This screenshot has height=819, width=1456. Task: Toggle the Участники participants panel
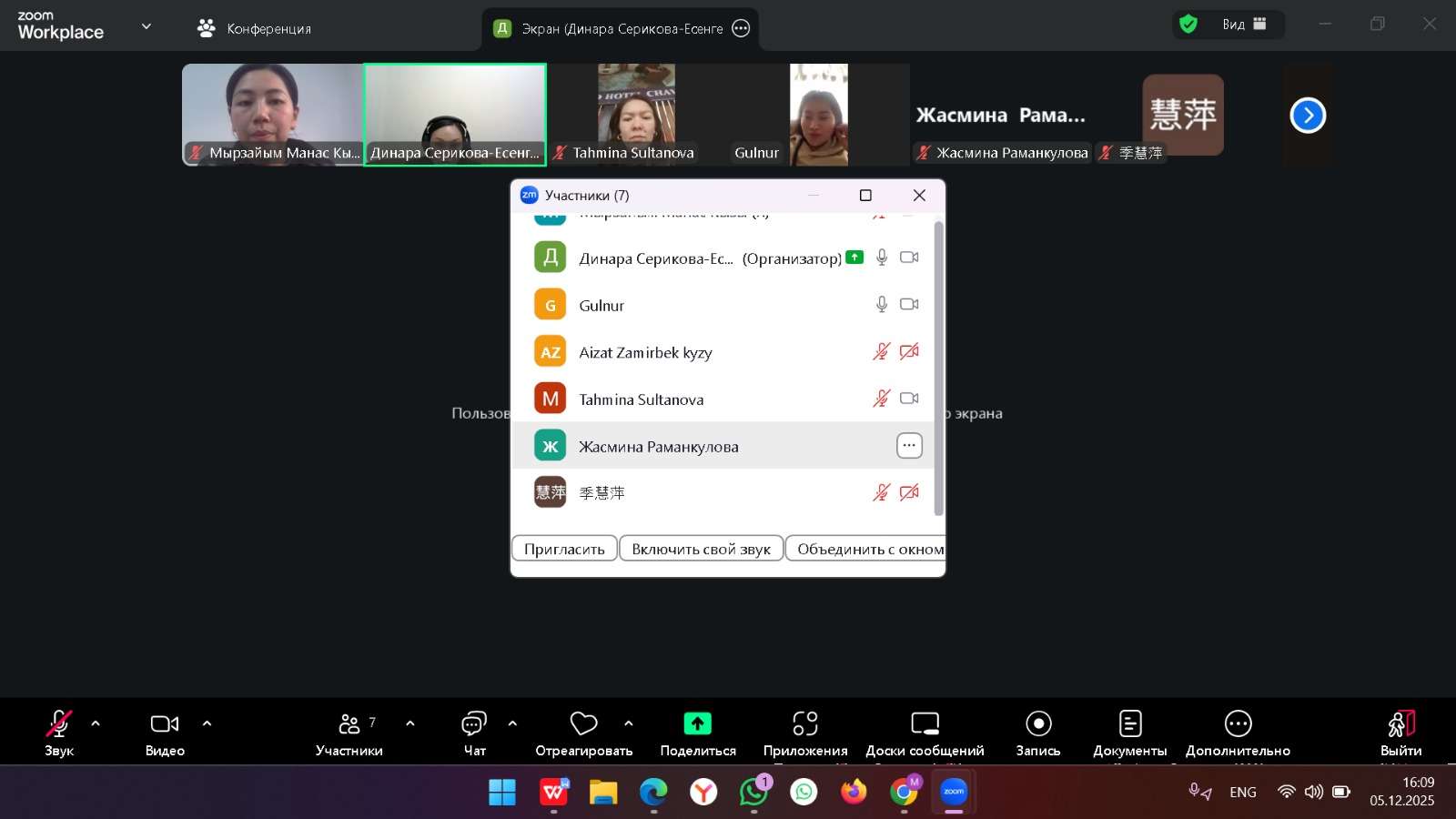[x=349, y=724]
